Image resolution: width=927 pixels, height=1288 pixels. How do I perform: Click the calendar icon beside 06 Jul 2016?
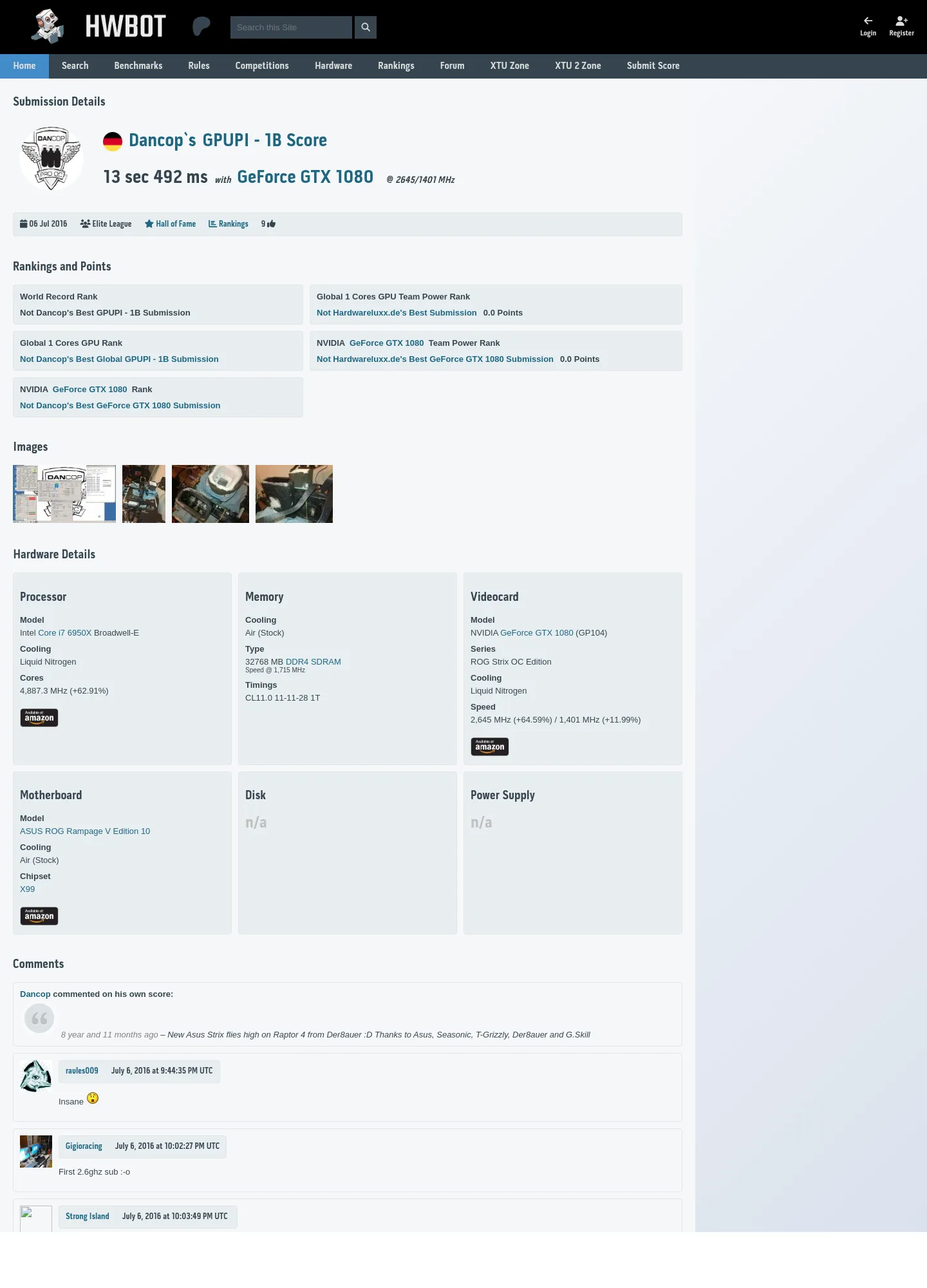pos(23,224)
